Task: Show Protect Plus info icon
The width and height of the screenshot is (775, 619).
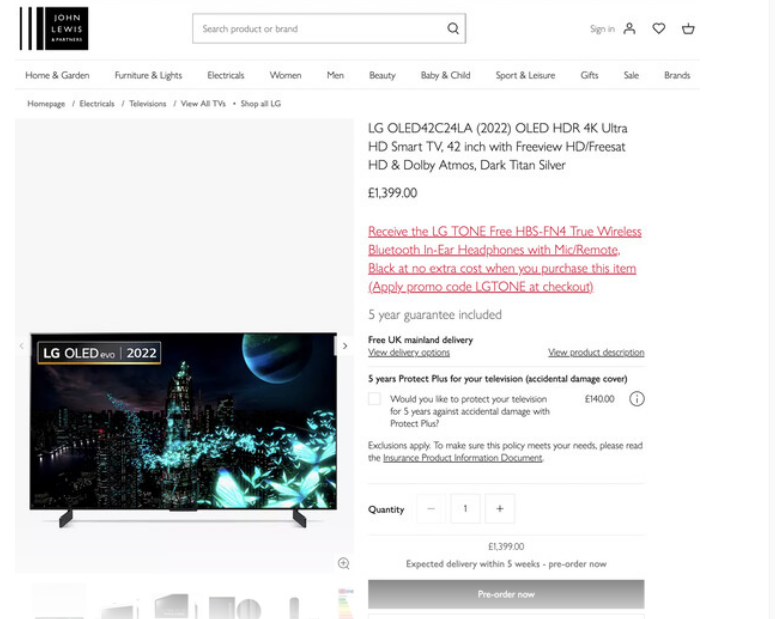Action: coord(637,398)
